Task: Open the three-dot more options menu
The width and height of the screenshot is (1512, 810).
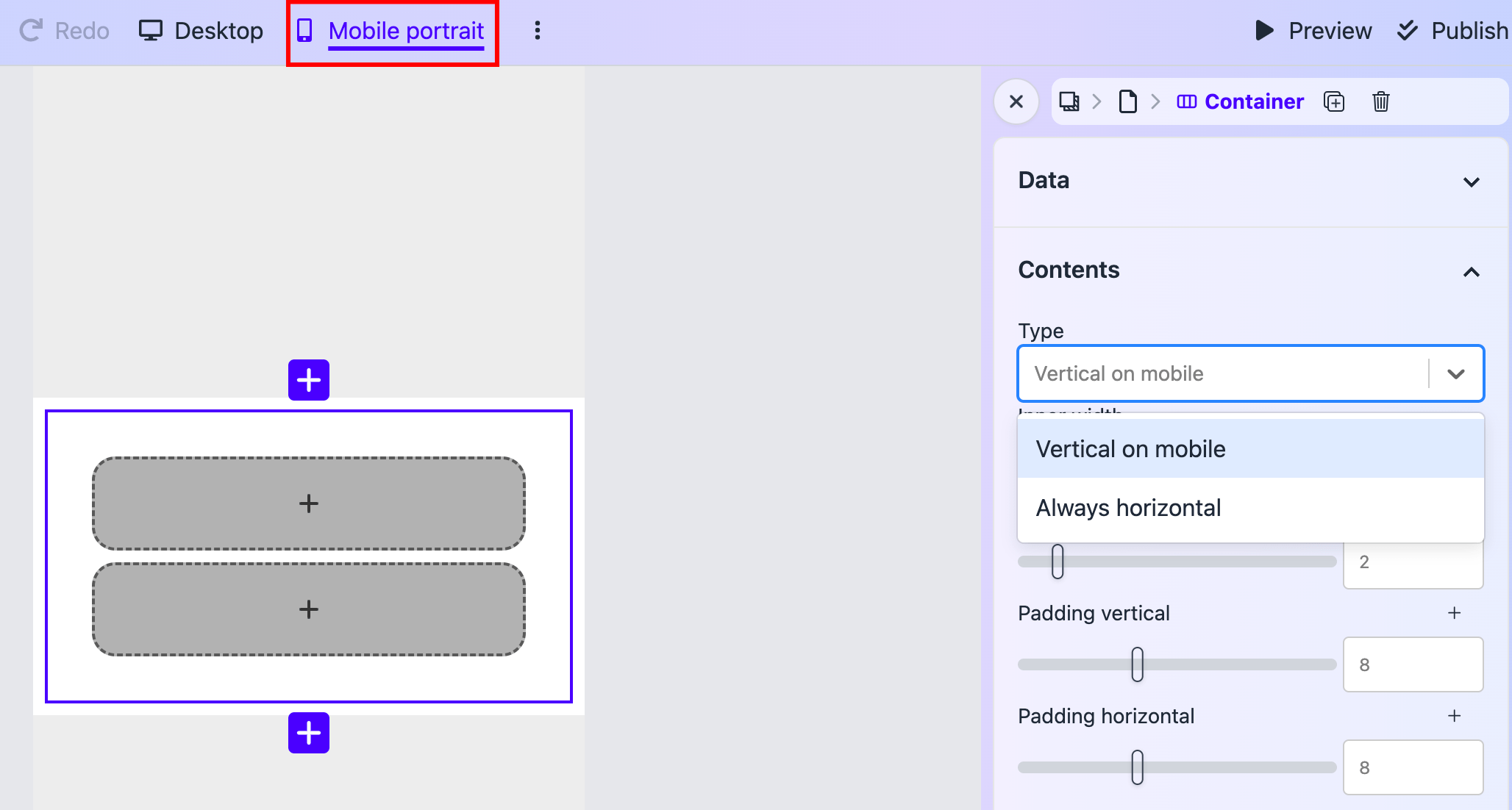Action: (x=538, y=31)
